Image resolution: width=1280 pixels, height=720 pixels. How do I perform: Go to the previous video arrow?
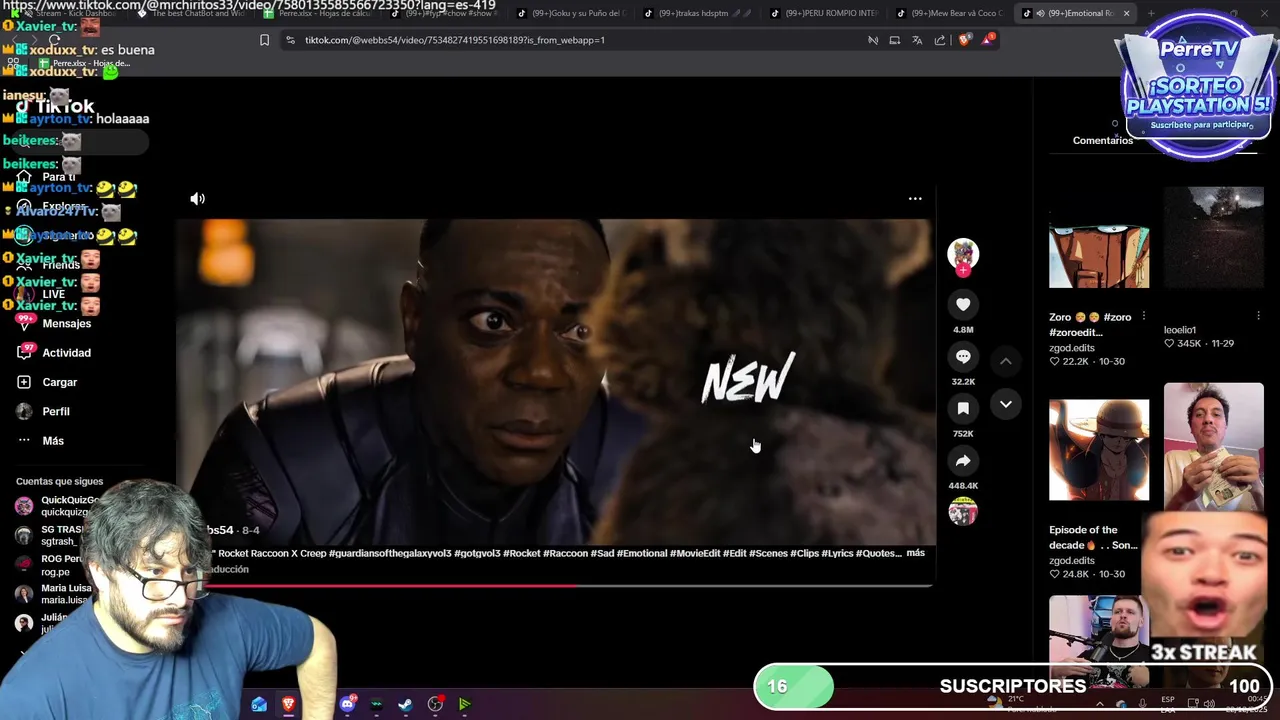pos(1006,361)
